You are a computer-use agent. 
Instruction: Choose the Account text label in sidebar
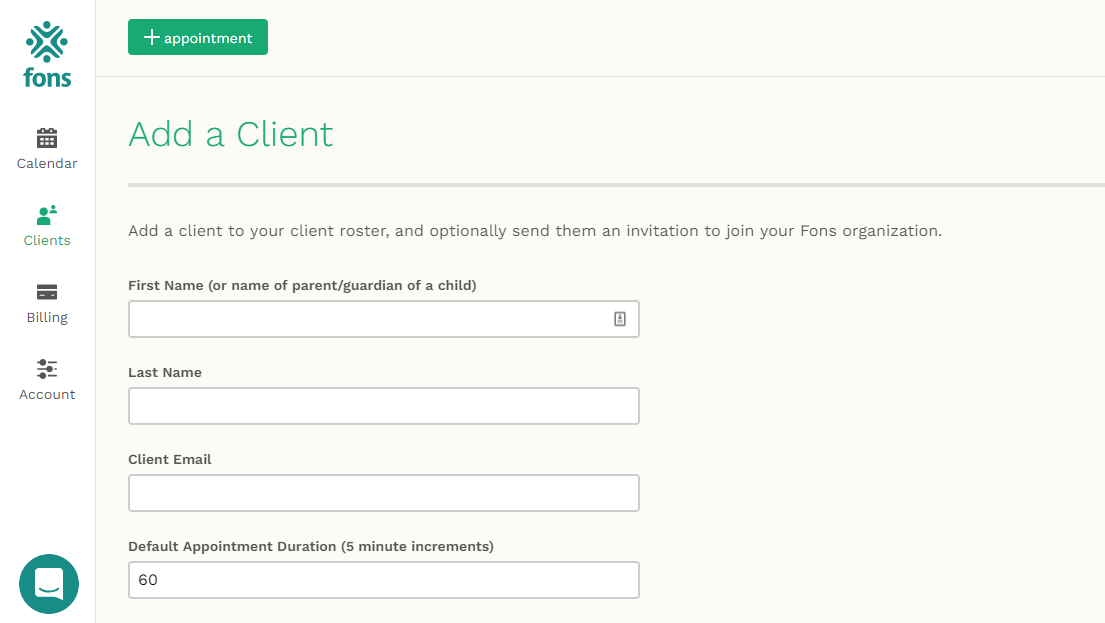47,395
